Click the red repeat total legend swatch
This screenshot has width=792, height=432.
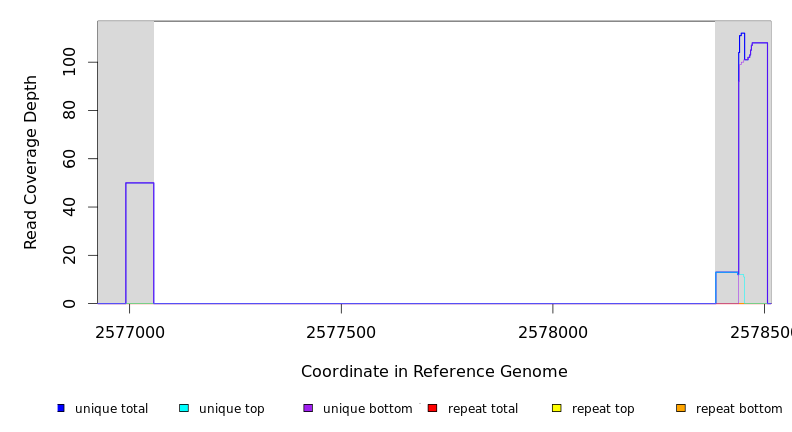coord(433,408)
